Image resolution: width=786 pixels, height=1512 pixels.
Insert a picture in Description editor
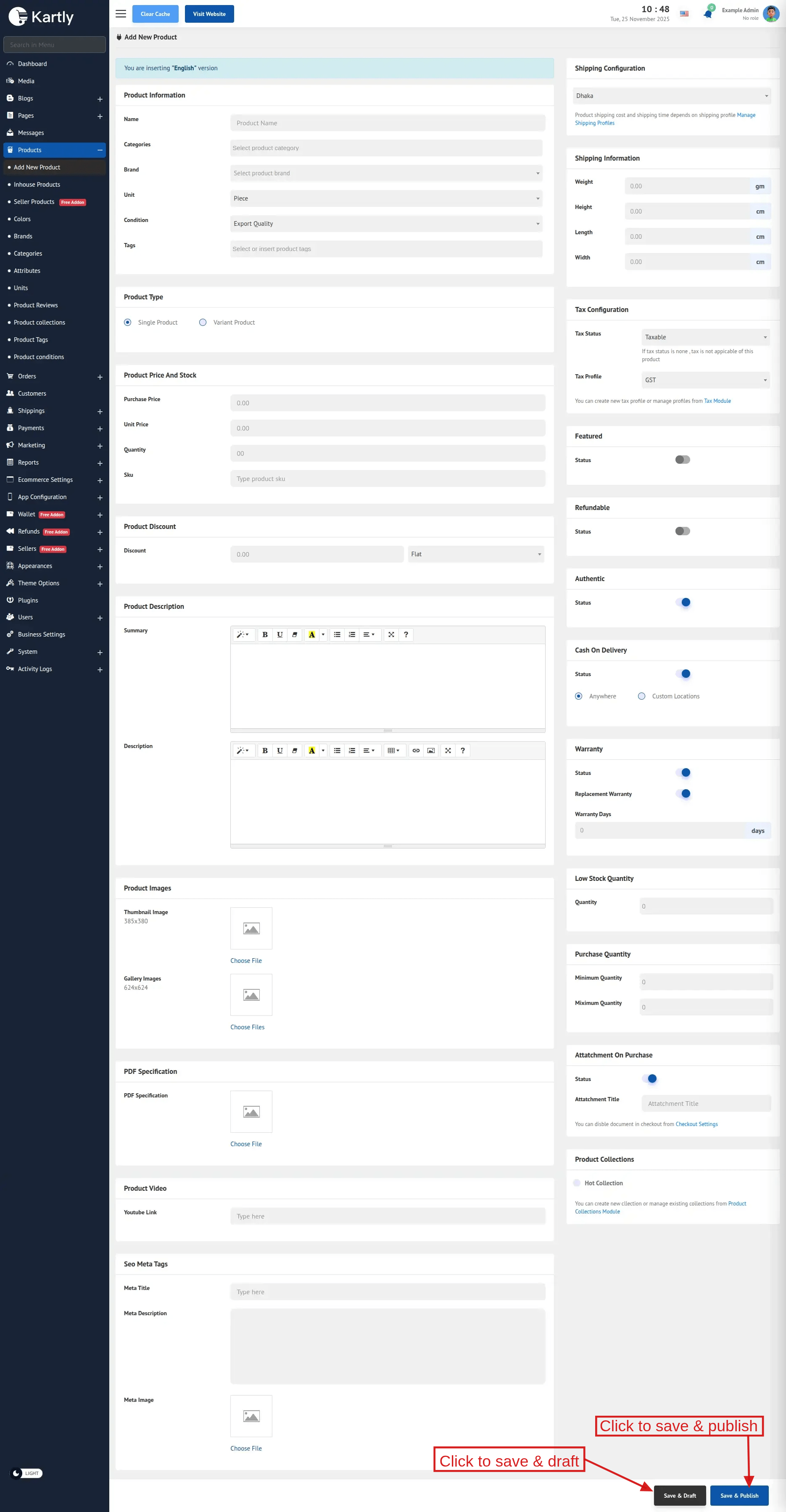click(x=431, y=750)
